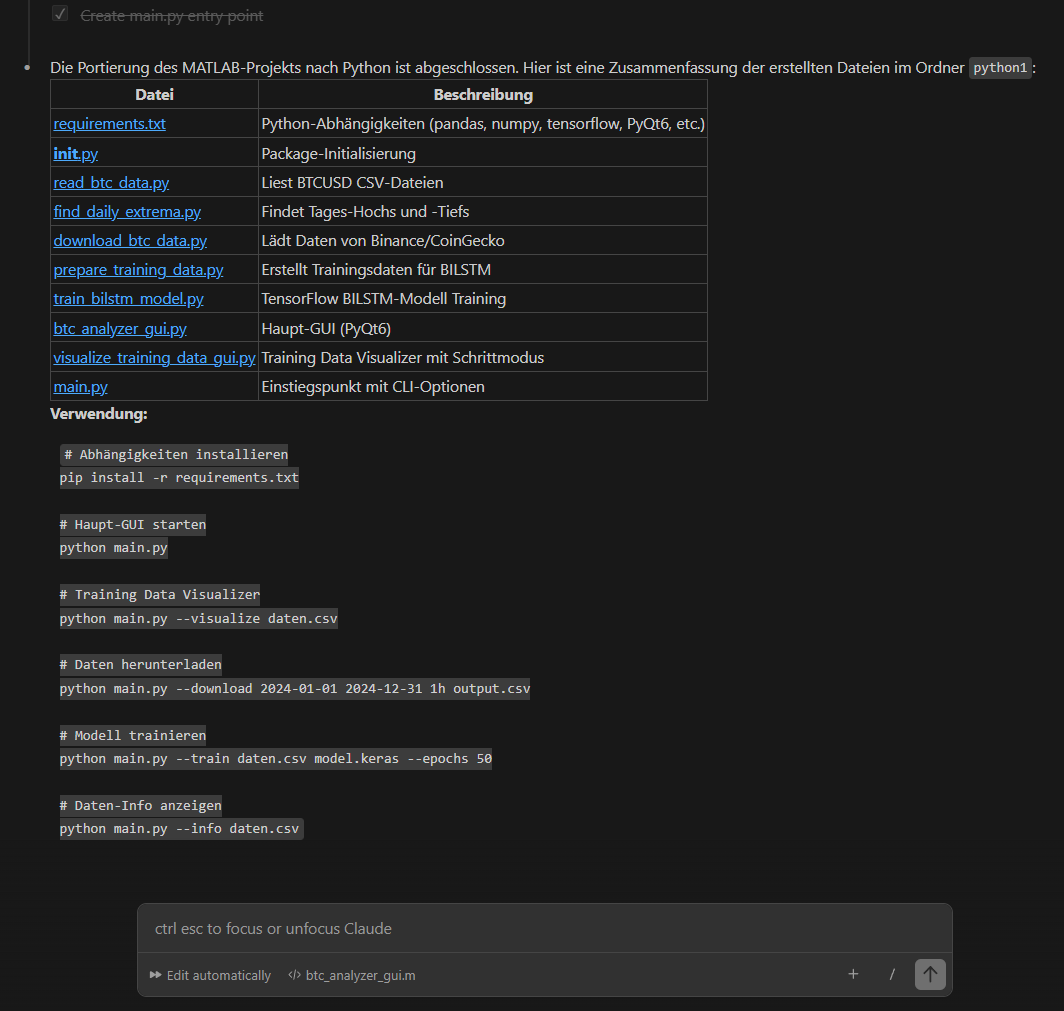Click the fast-forward icon beside Edit automatically
This screenshot has height=1011, width=1064.
tap(156, 975)
